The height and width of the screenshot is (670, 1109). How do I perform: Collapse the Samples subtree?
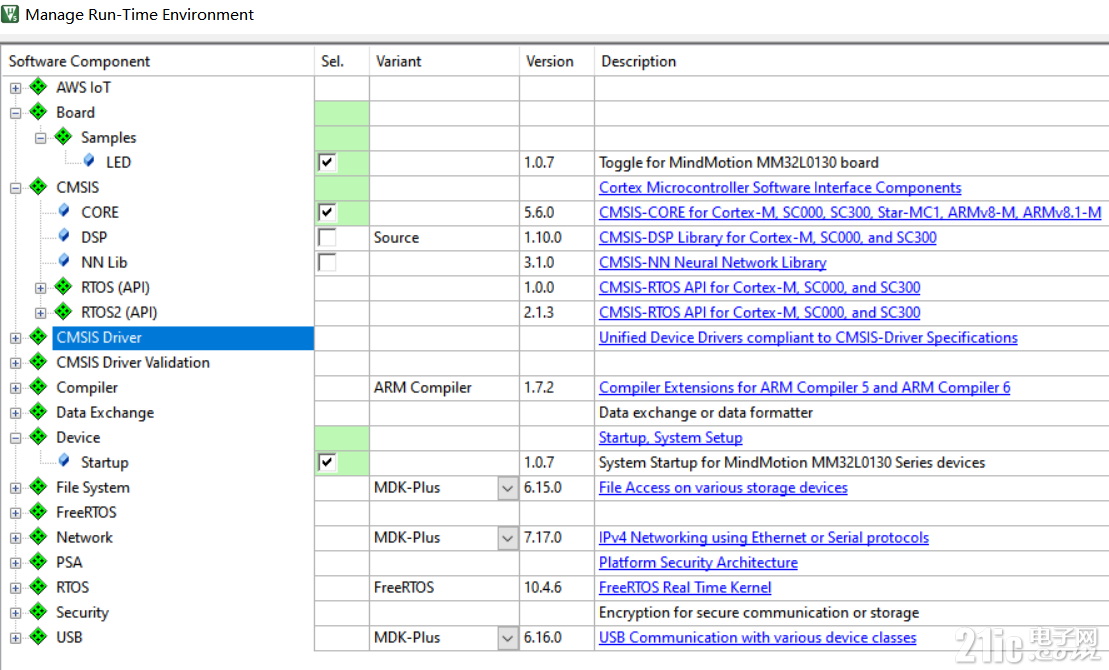point(40,138)
